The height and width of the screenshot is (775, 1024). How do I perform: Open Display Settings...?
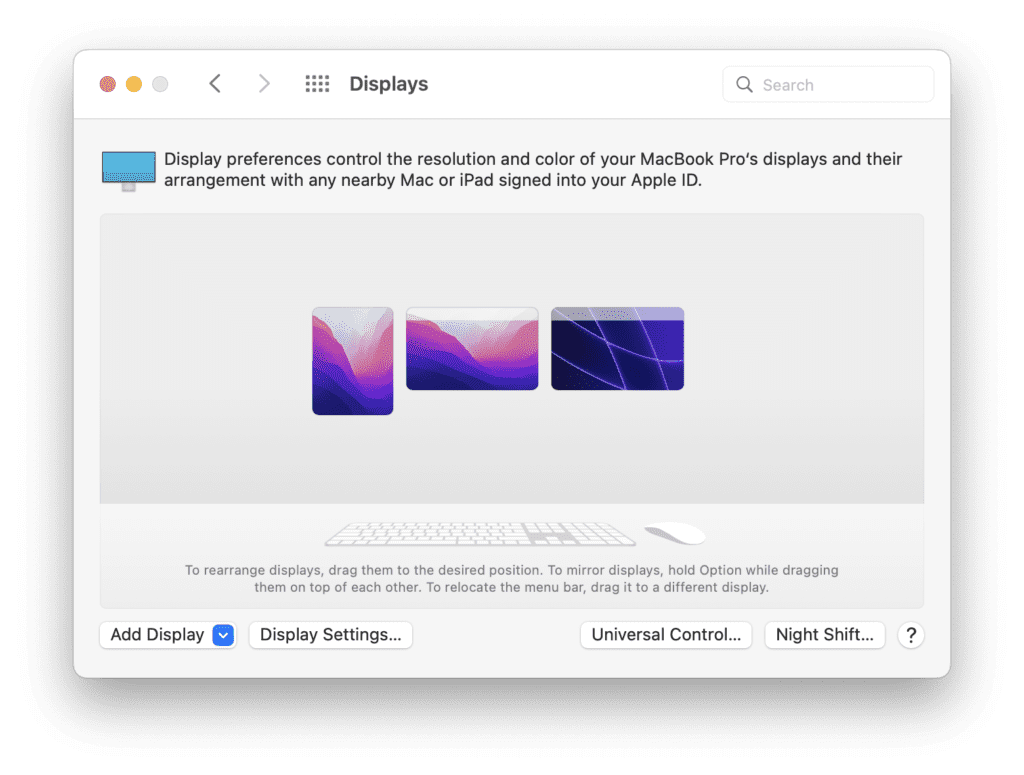click(x=330, y=635)
